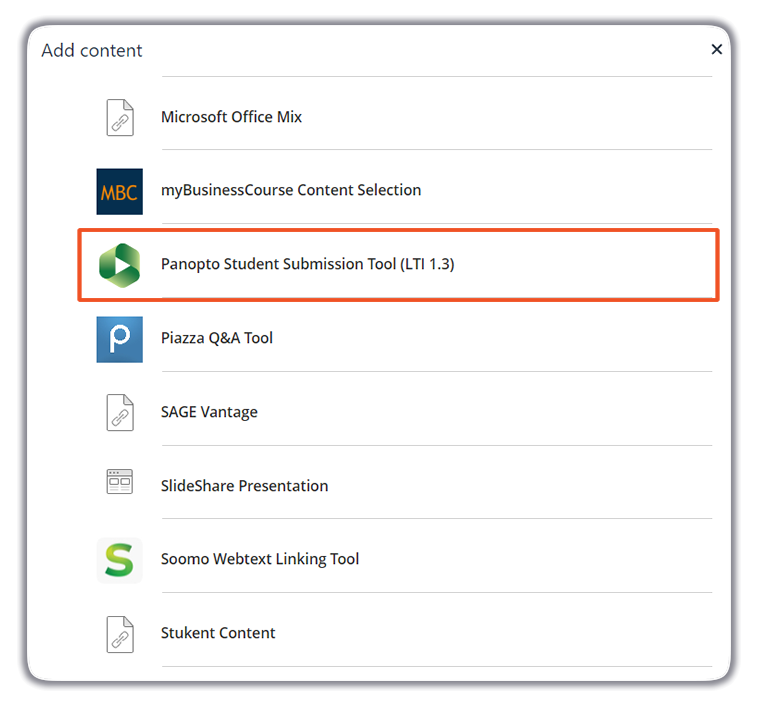This screenshot has width=757, height=705.
Task: Close the Add content dialog
Action: [716, 49]
